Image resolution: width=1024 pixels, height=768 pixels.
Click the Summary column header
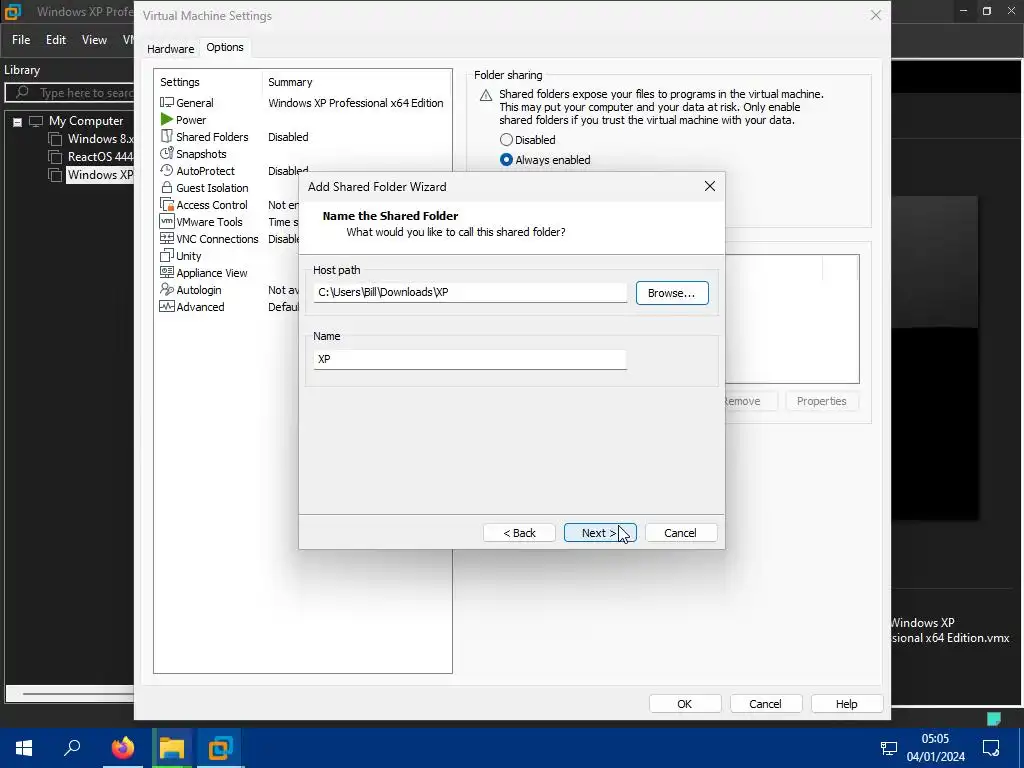pos(290,82)
